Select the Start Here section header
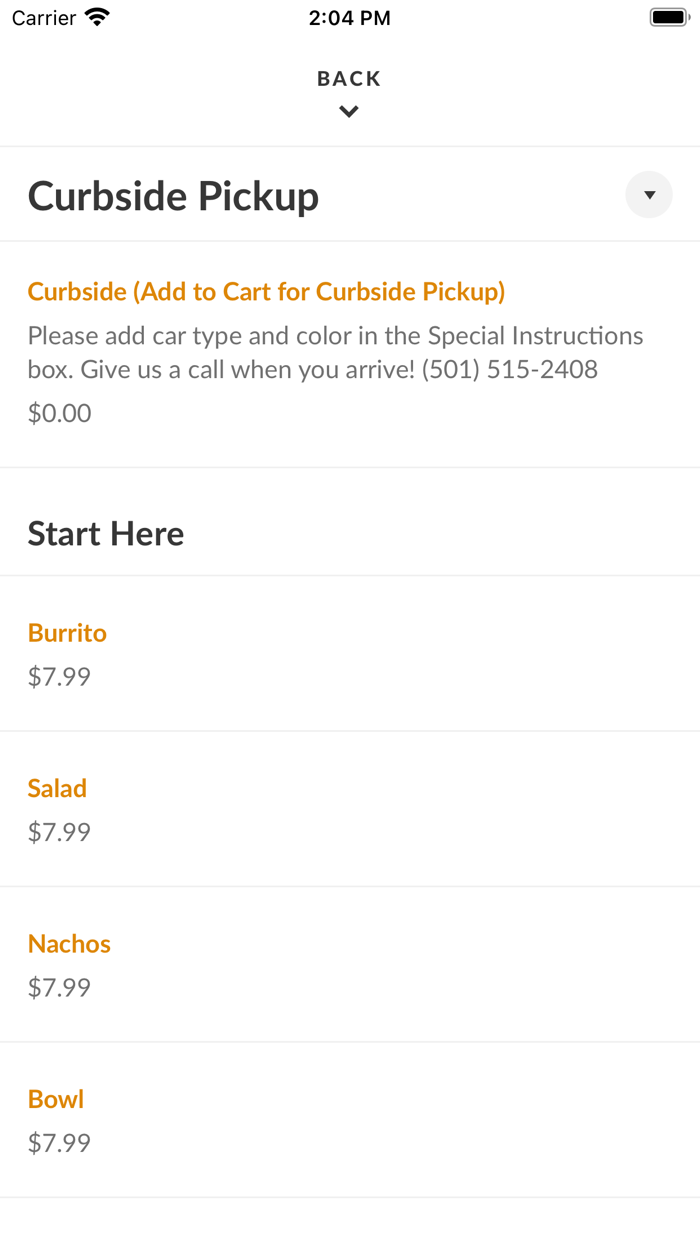 (x=106, y=534)
